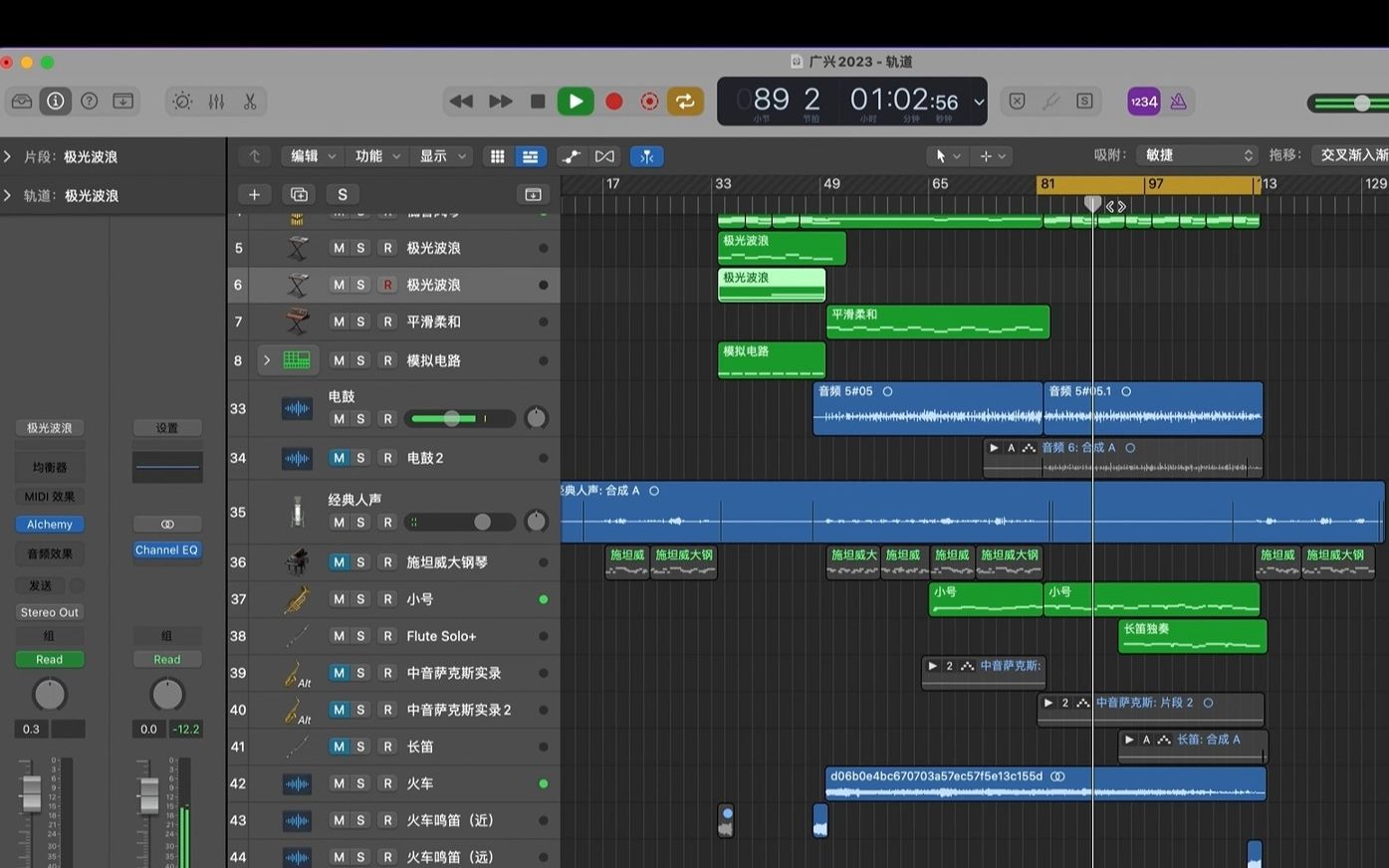The width and height of the screenshot is (1389, 868).
Task: Toggle record enable on track 6 极光波浪
Action: pos(387,285)
